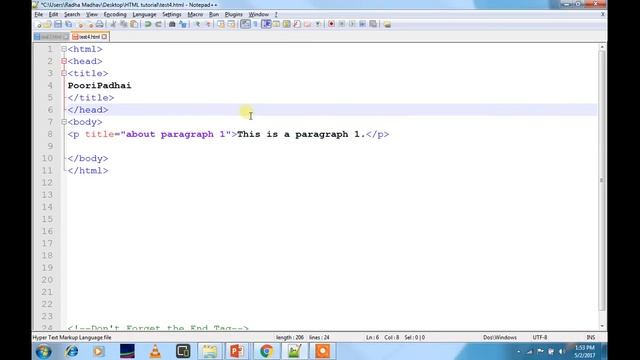The height and width of the screenshot is (360, 640).
Task: Open the Settings menu
Action: pos(172,14)
